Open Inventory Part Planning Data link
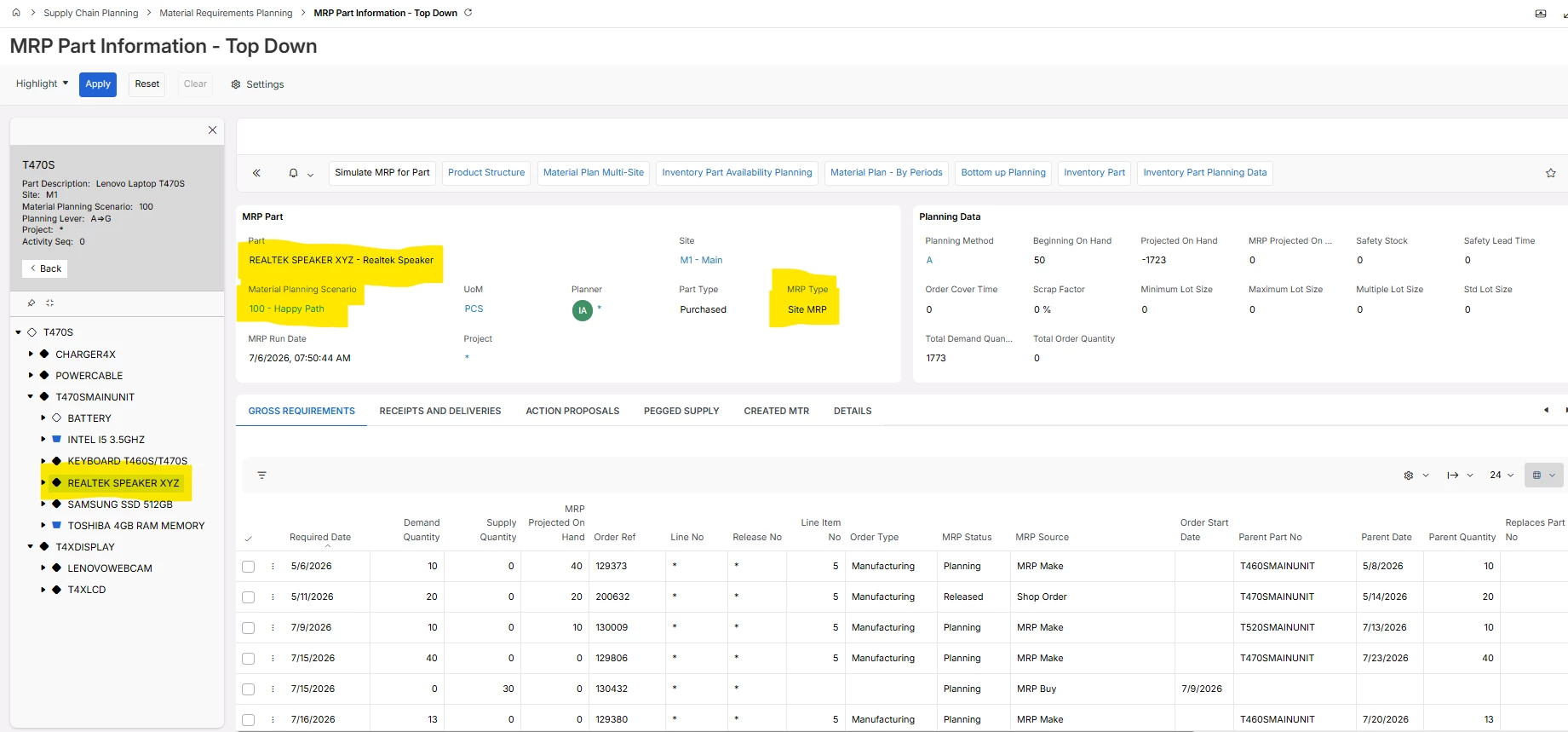Screen dimensions: 1568x732 pyautogui.click(x=1205, y=173)
